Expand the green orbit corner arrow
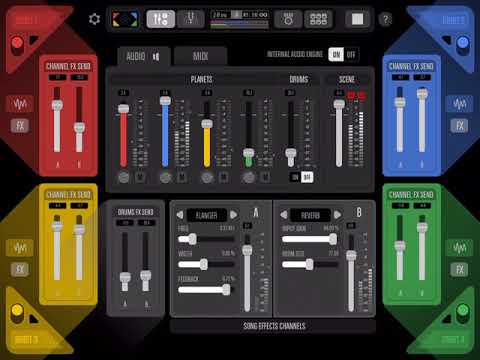 pos(447,319)
